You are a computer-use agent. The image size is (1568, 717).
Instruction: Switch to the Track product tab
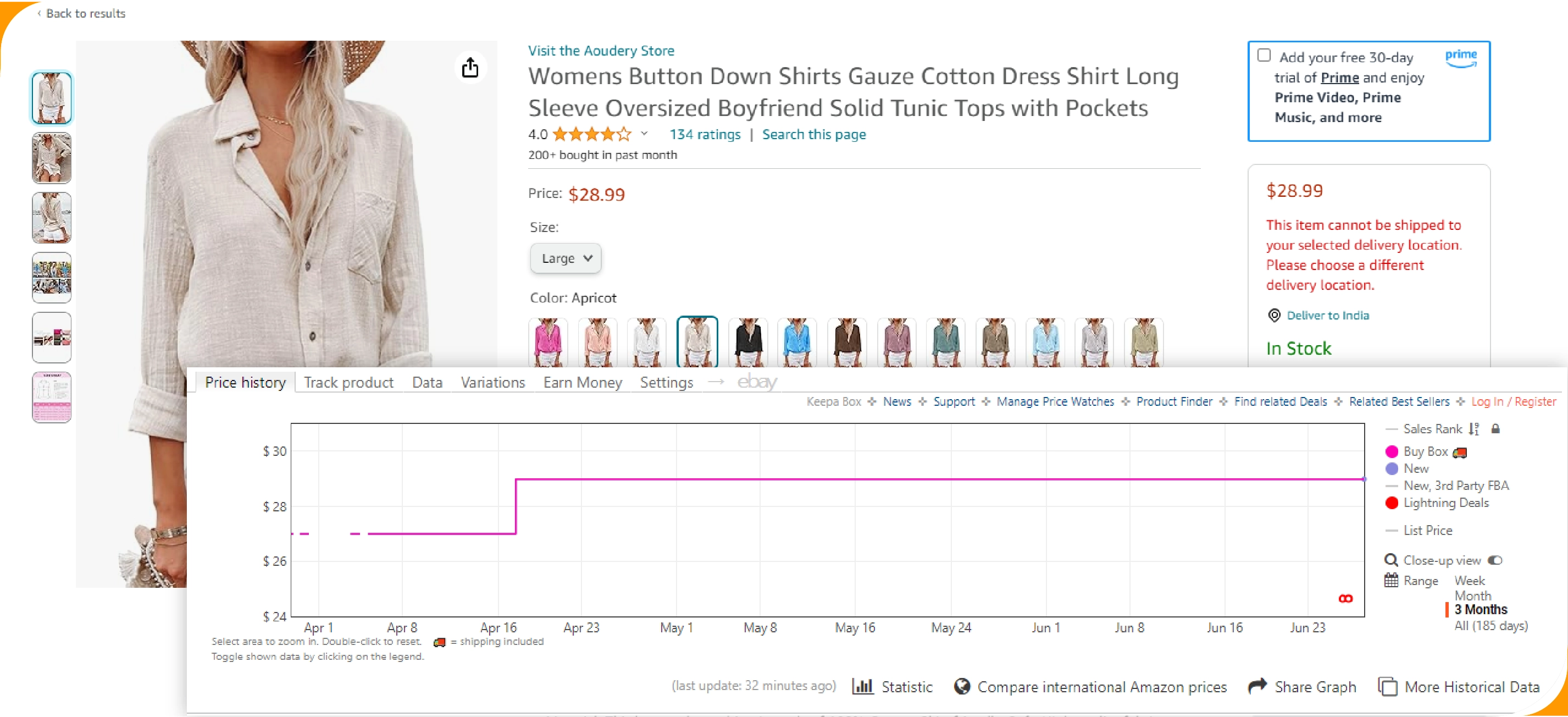348,383
